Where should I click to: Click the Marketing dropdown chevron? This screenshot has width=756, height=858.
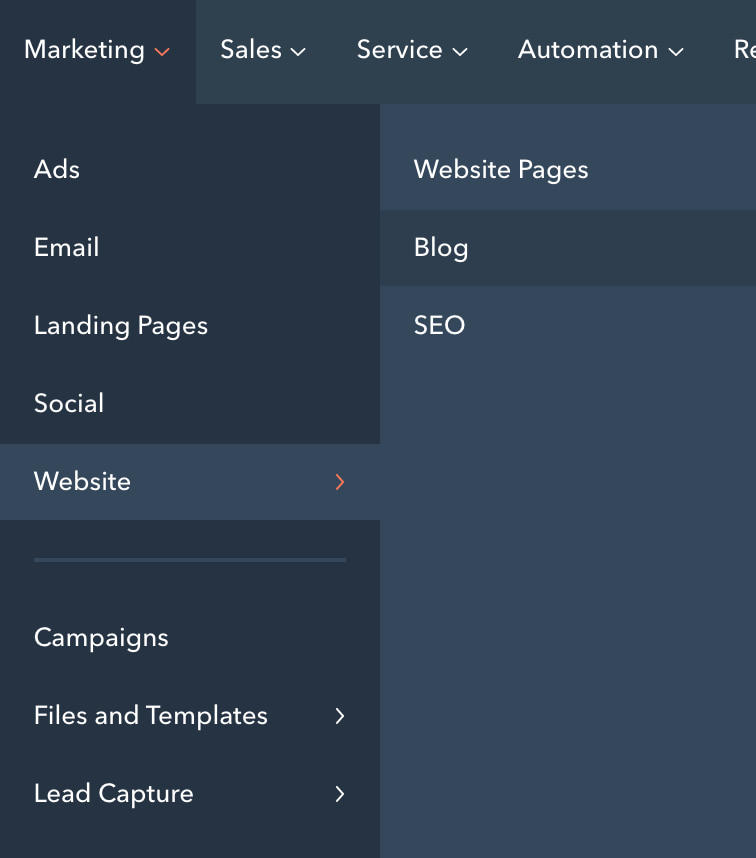pos(162,53)
